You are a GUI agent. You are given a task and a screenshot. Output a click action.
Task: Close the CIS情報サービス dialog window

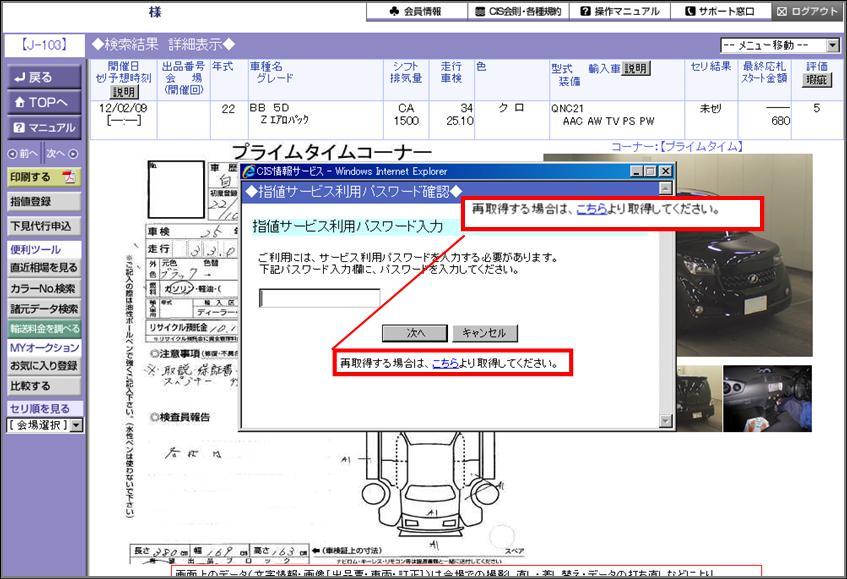point(665,172)
